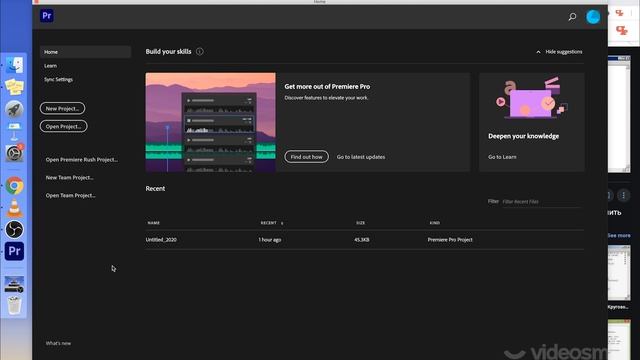The height and width of the screenshot is (360, 640).
Task: Open the What's new link
Action: tap(58, 343)
